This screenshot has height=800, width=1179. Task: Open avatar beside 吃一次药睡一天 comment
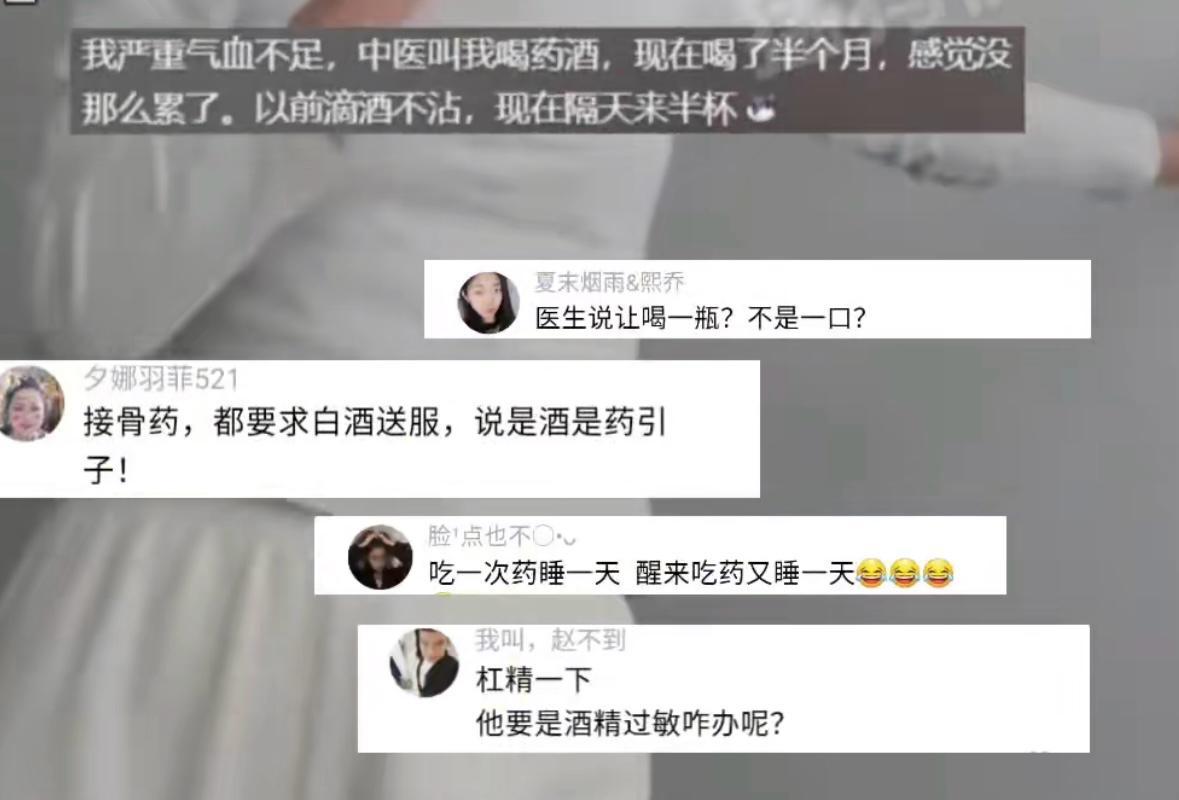pyautogui.click(x=380, y=557)
